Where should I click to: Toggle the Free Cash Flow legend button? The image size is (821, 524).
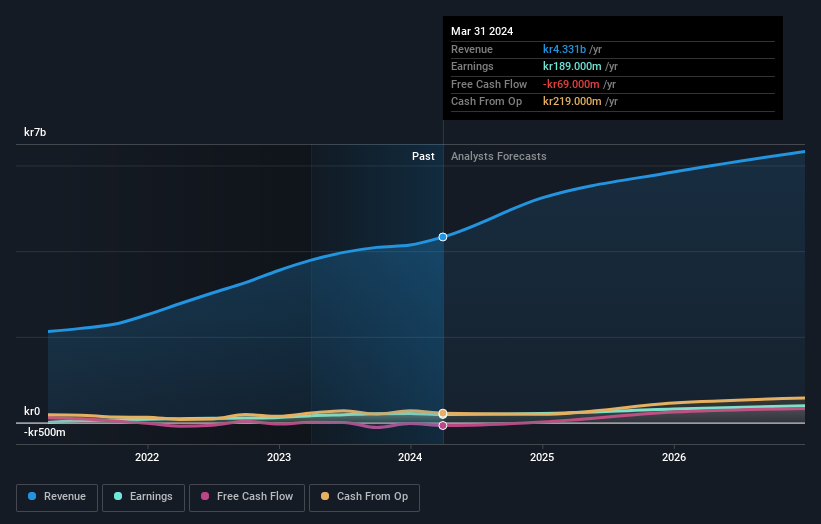[247, 497]
